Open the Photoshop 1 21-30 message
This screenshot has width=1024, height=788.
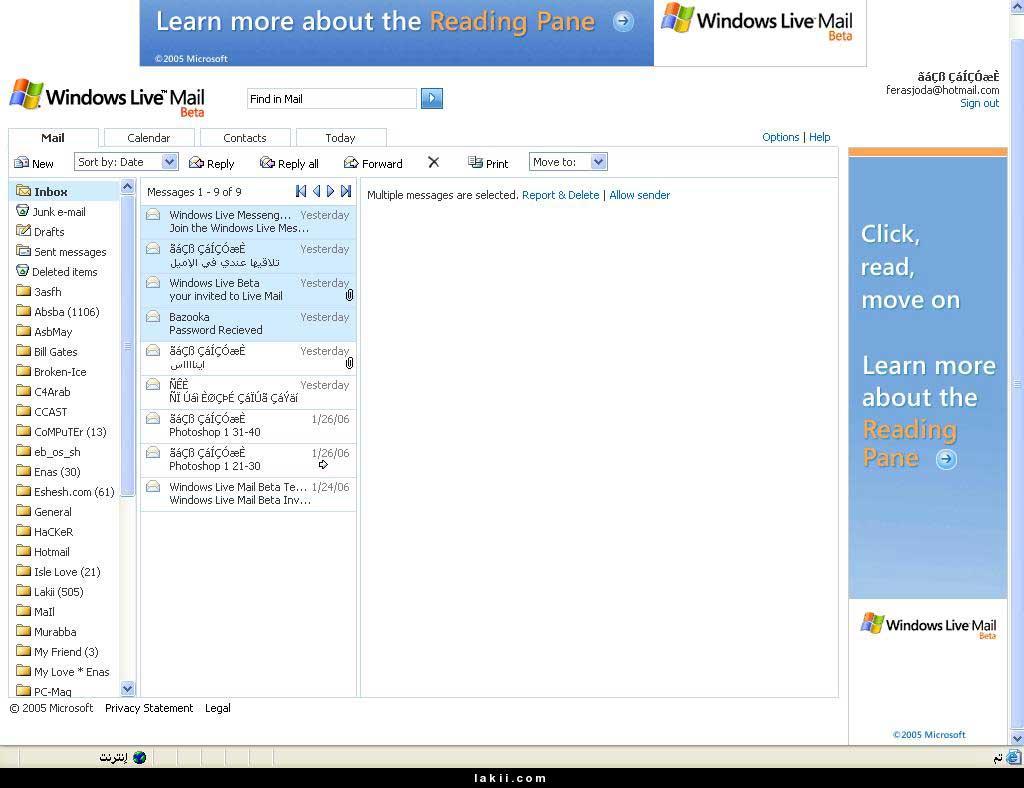[249, 460]
